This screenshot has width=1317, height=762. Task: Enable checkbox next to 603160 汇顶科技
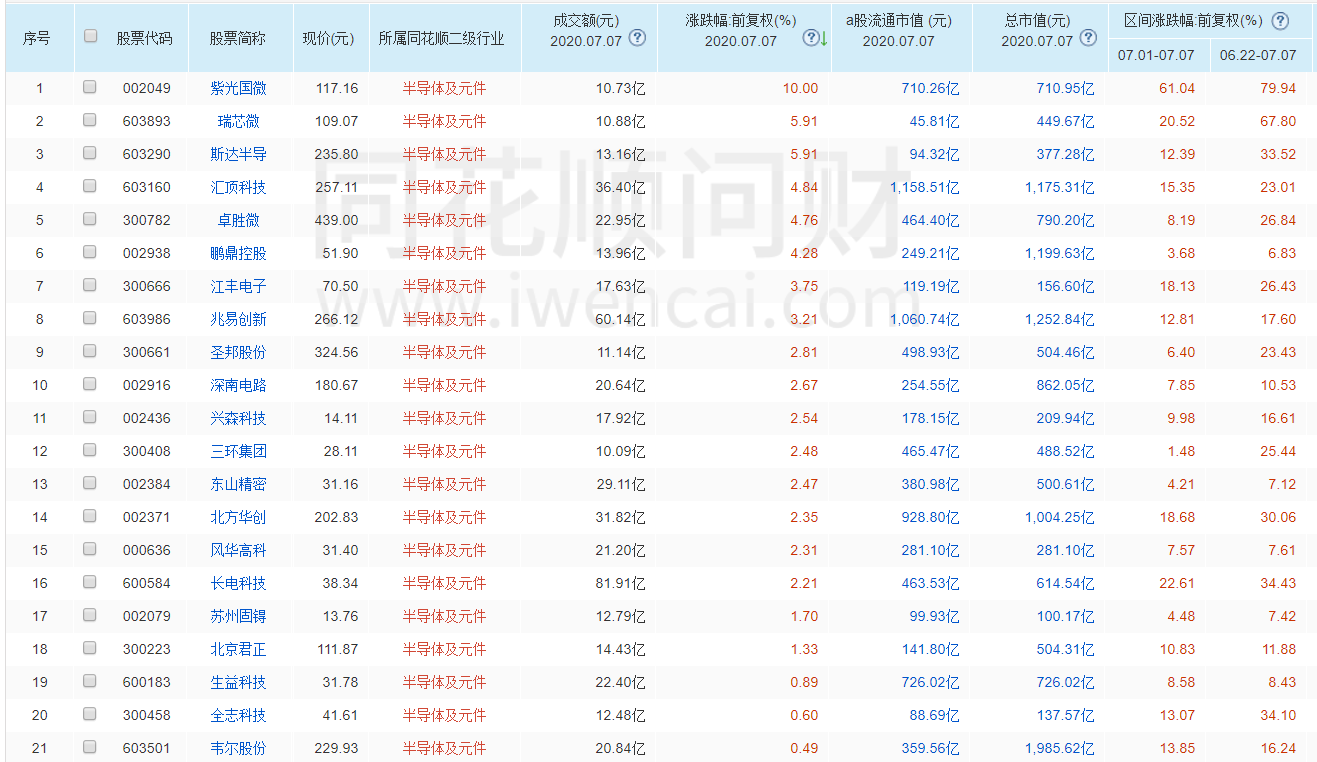coord(90,186)
